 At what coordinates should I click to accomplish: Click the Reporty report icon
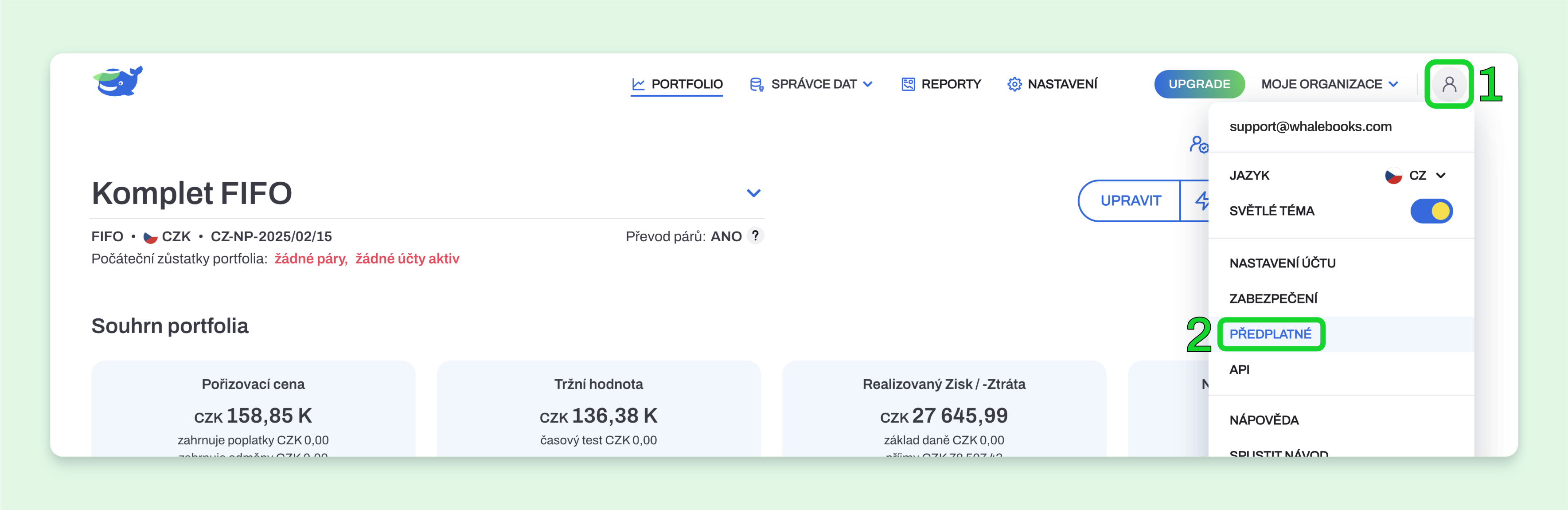908,84
